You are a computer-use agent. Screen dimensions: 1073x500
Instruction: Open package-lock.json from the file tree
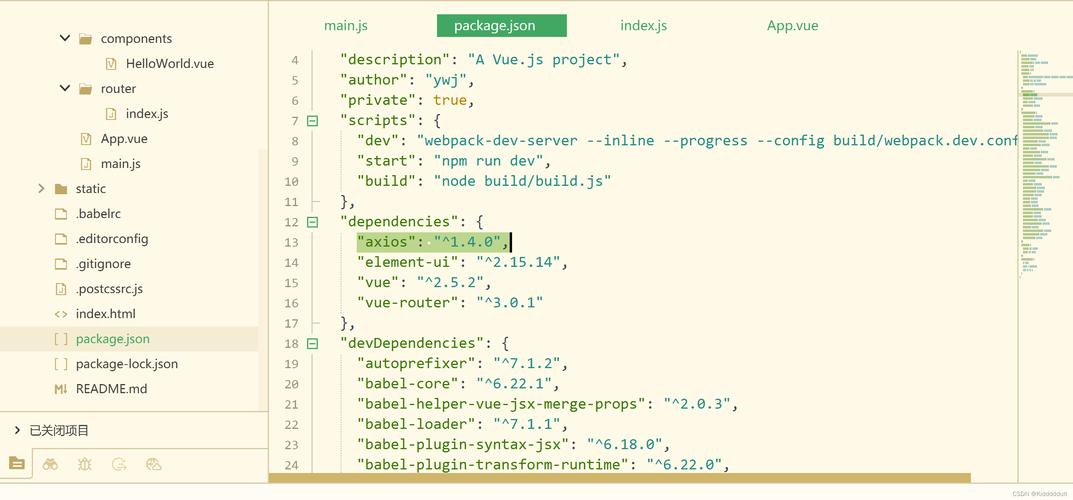(x=127, y=364)
